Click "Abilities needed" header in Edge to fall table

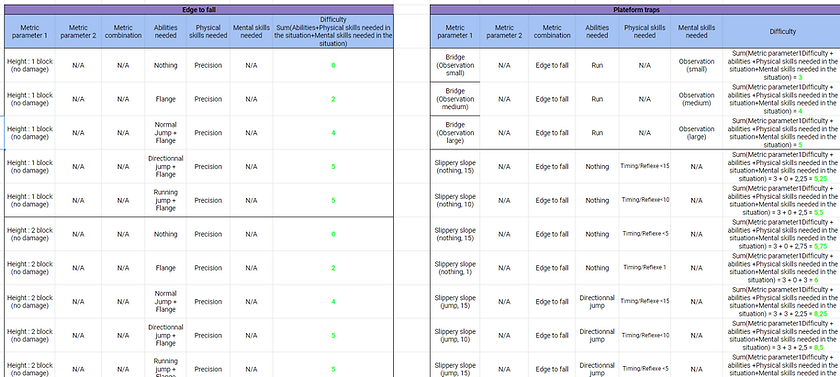166,32
